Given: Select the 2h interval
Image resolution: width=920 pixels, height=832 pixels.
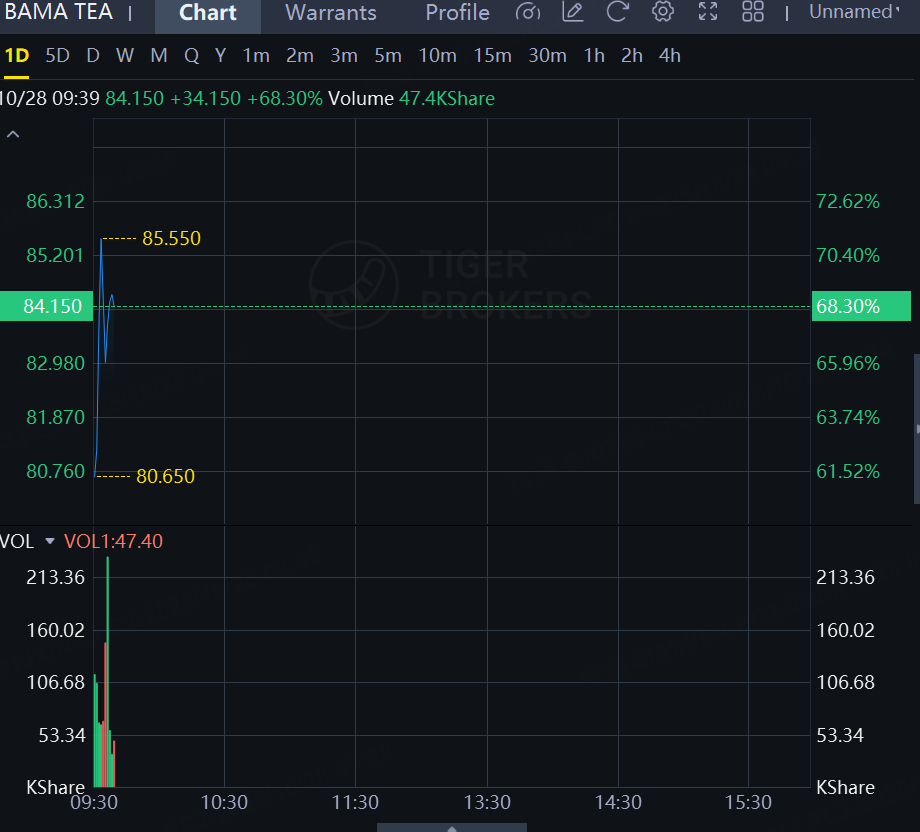Looking at the screenshot, I should click(631, 56).
